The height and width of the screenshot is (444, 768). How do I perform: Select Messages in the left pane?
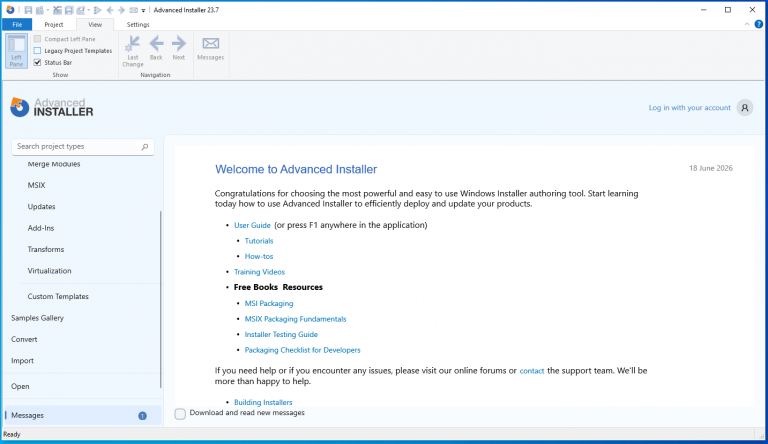[82, 415]
